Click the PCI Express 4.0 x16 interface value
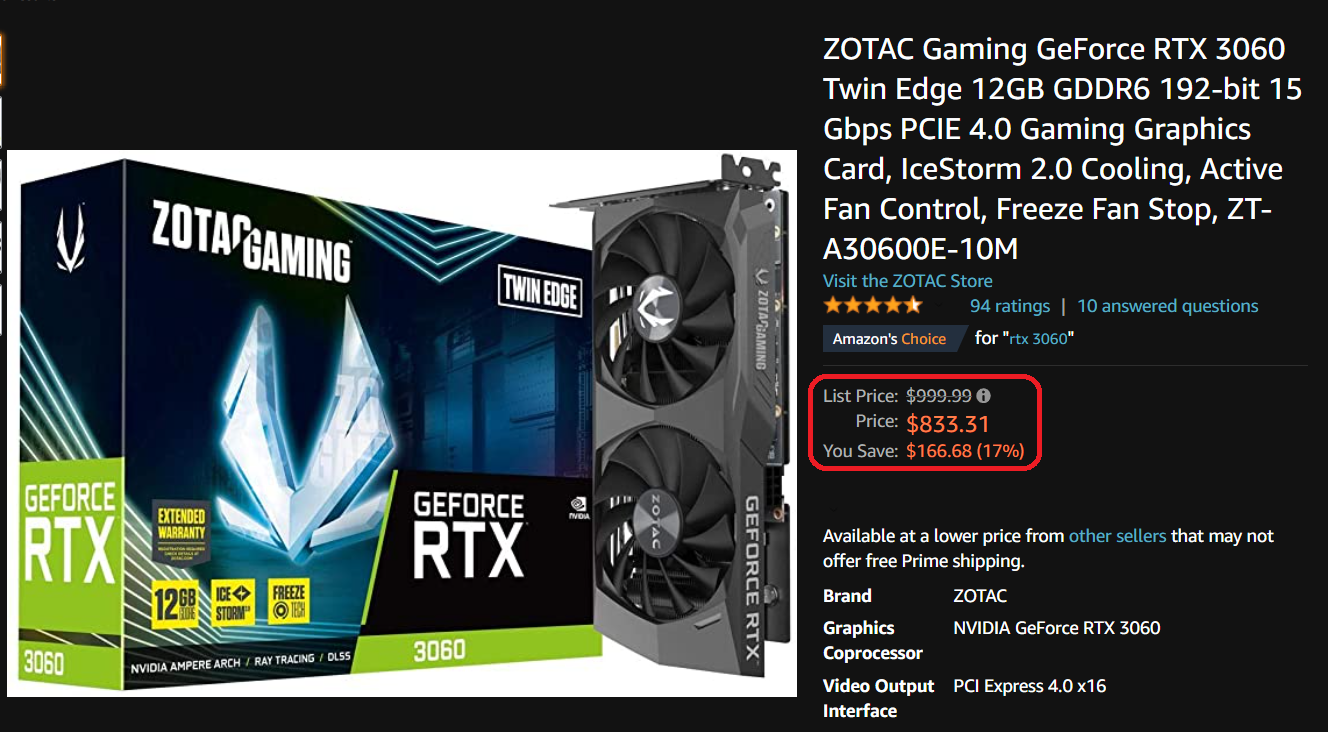This screenshot has width=1328, height=732. click(1029, 686)
